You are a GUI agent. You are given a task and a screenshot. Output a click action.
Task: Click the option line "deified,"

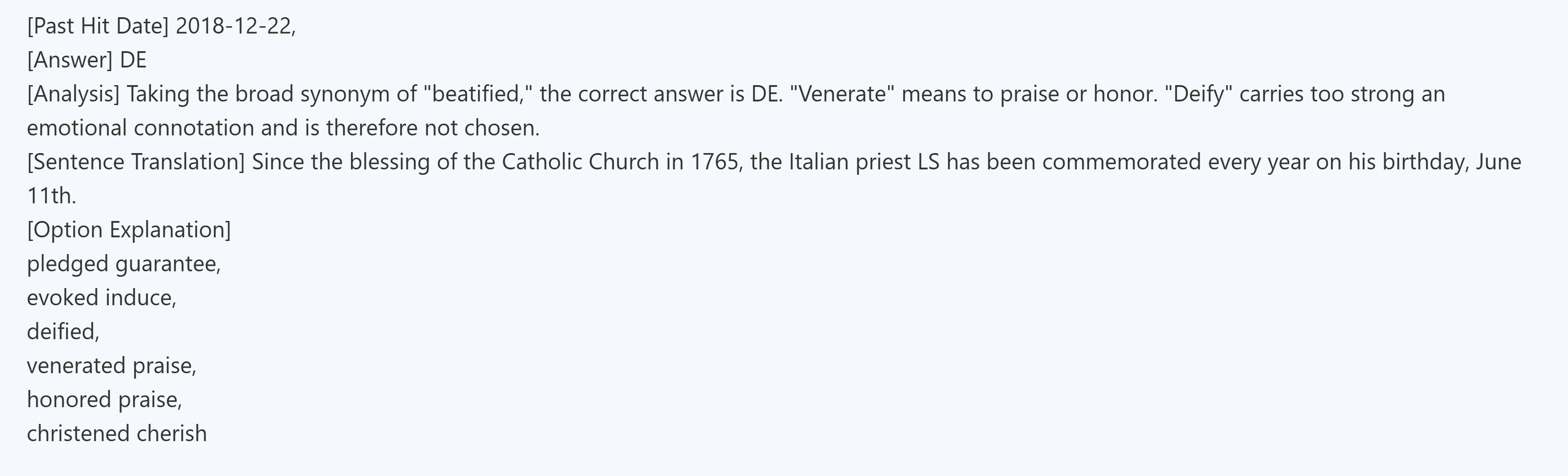(x=63, y=332)
